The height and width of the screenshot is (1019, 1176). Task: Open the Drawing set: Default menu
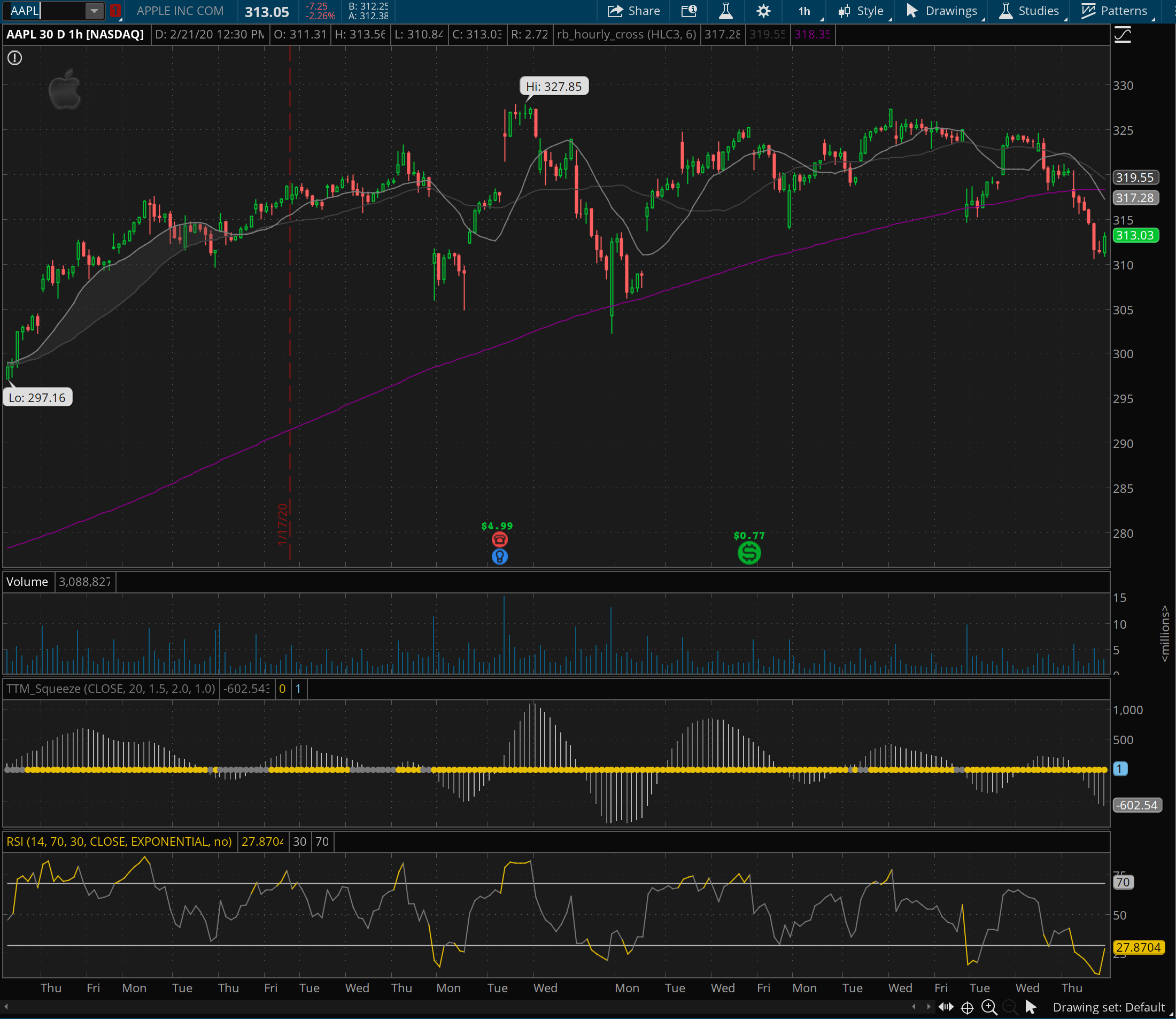[x=1109, y=1007]
